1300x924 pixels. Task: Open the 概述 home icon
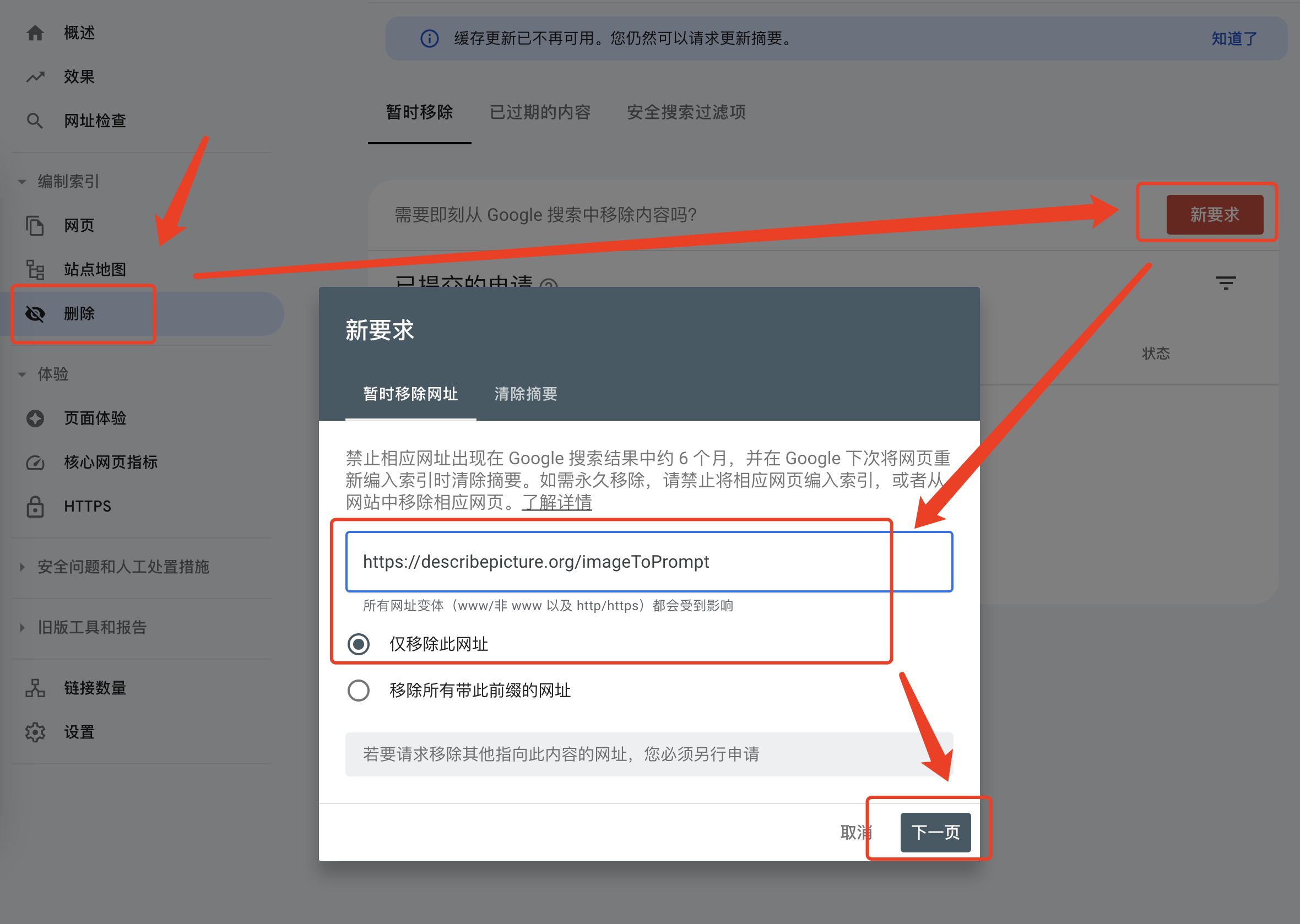[35, 33]
